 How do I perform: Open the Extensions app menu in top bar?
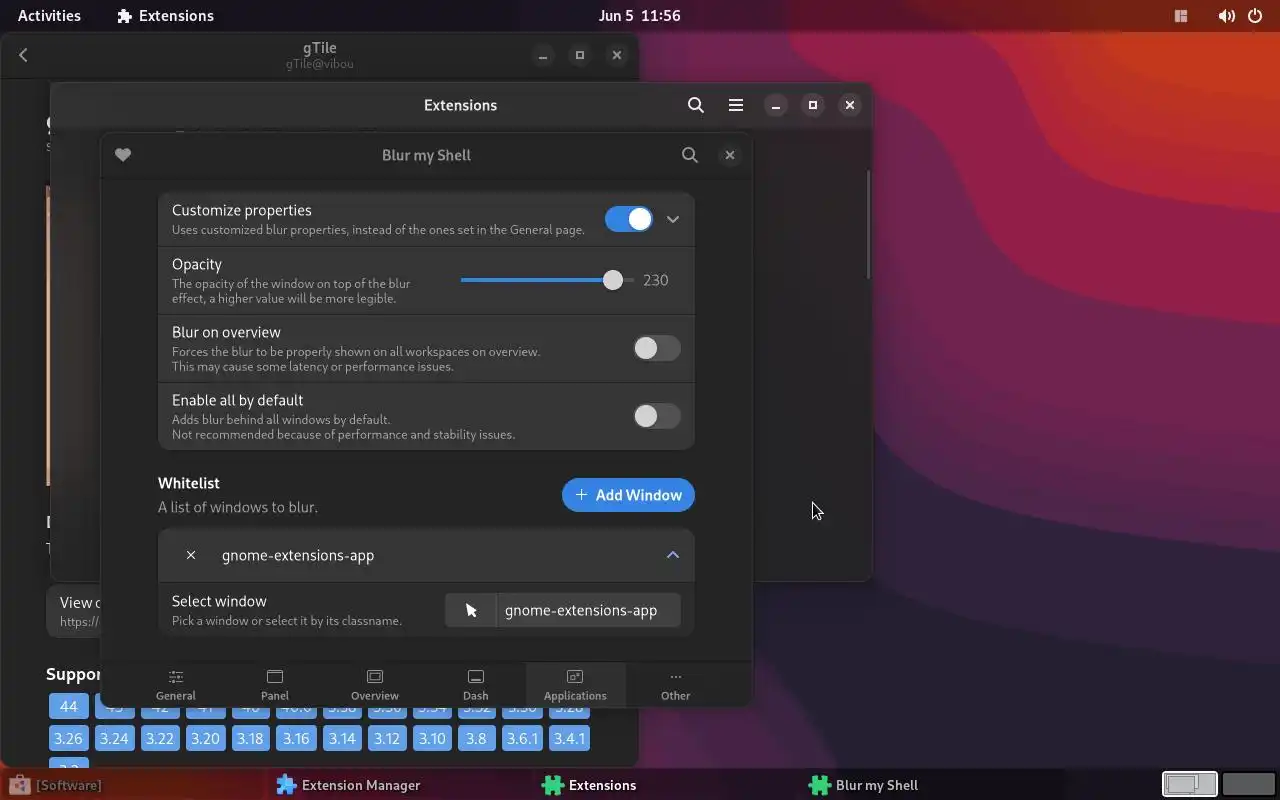165,16
